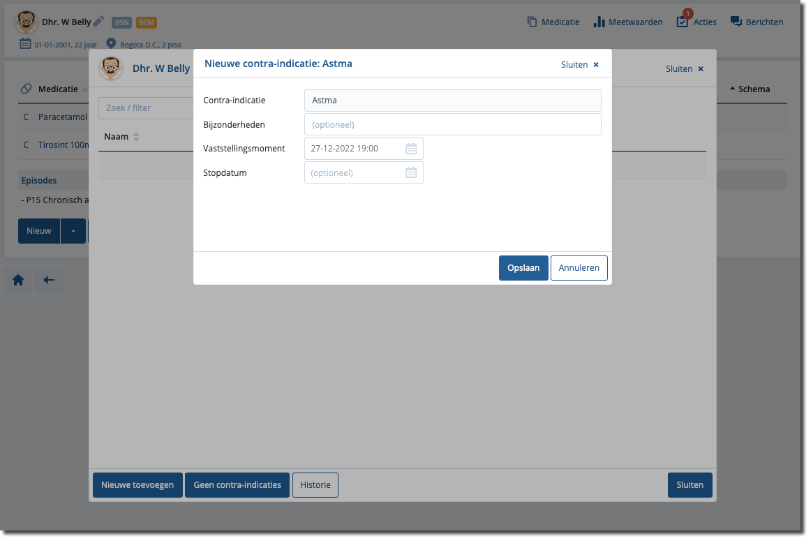
Task: Click the home icon
Action: (x=18, y=281)
